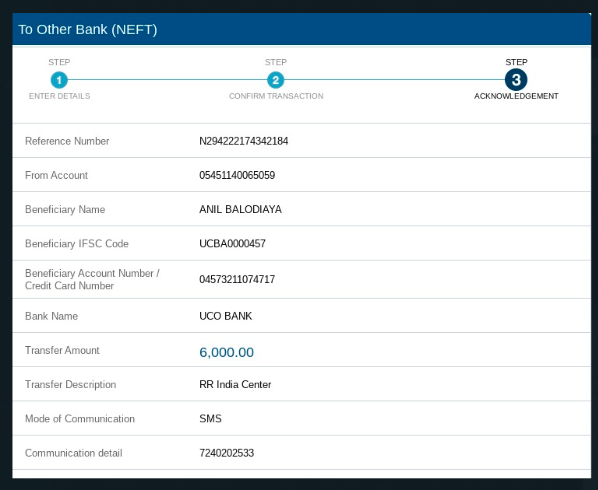The image size is (598, 490).
Task: Click the Reference Number label
Action: click(x=67, y=141)
